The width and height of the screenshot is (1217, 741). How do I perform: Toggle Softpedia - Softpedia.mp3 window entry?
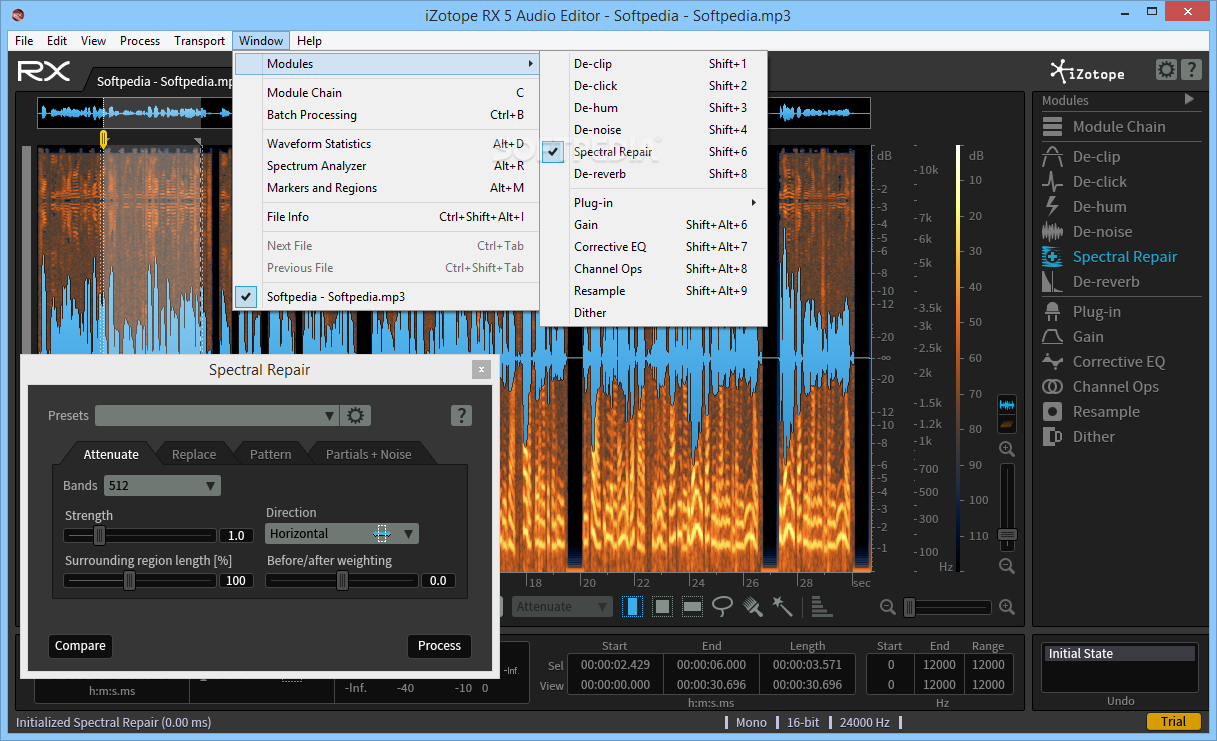pos(386,297)
